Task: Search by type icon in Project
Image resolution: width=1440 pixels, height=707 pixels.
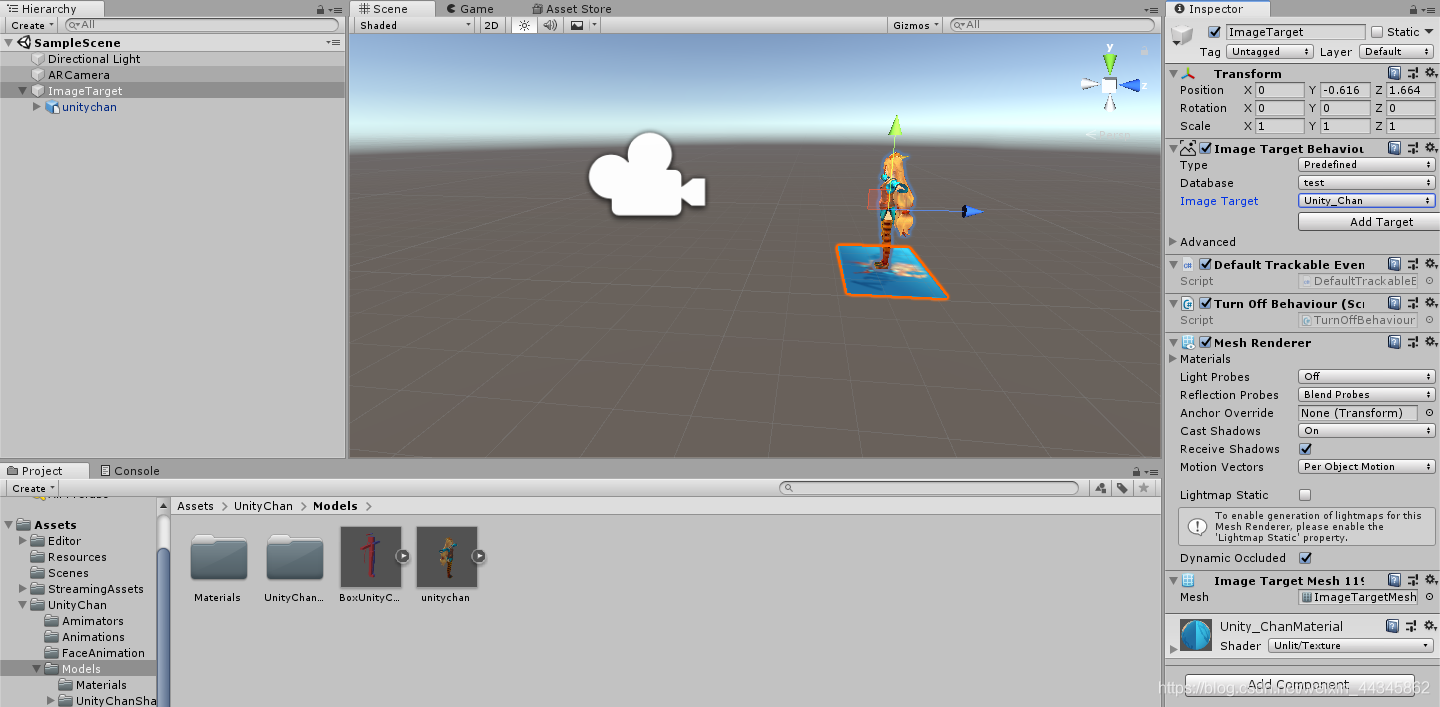Action: [1101, 488]
